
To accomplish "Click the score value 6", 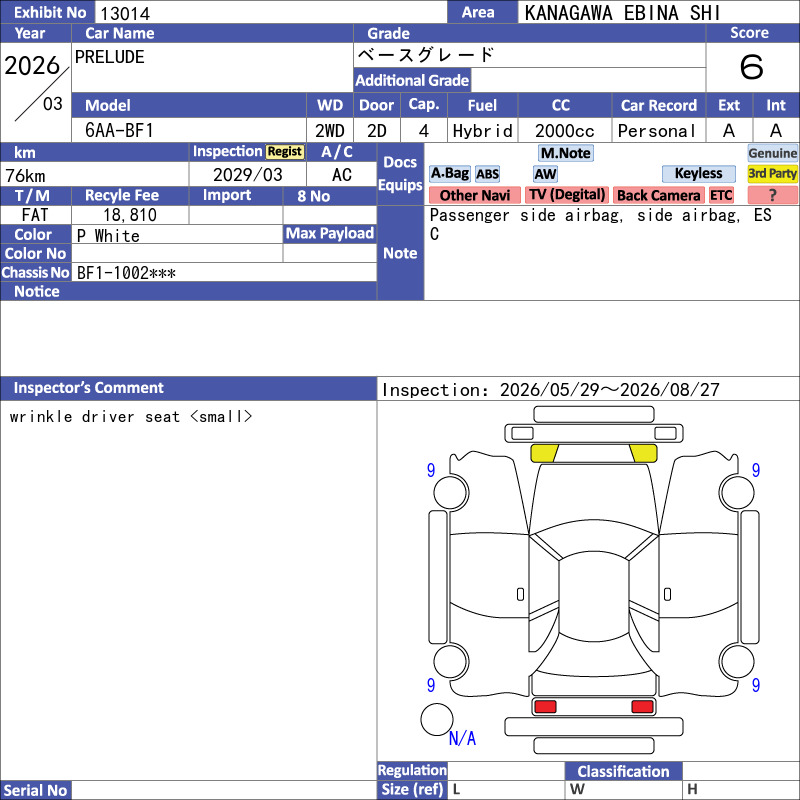I will pyautogui.click(x=752, y=67).
